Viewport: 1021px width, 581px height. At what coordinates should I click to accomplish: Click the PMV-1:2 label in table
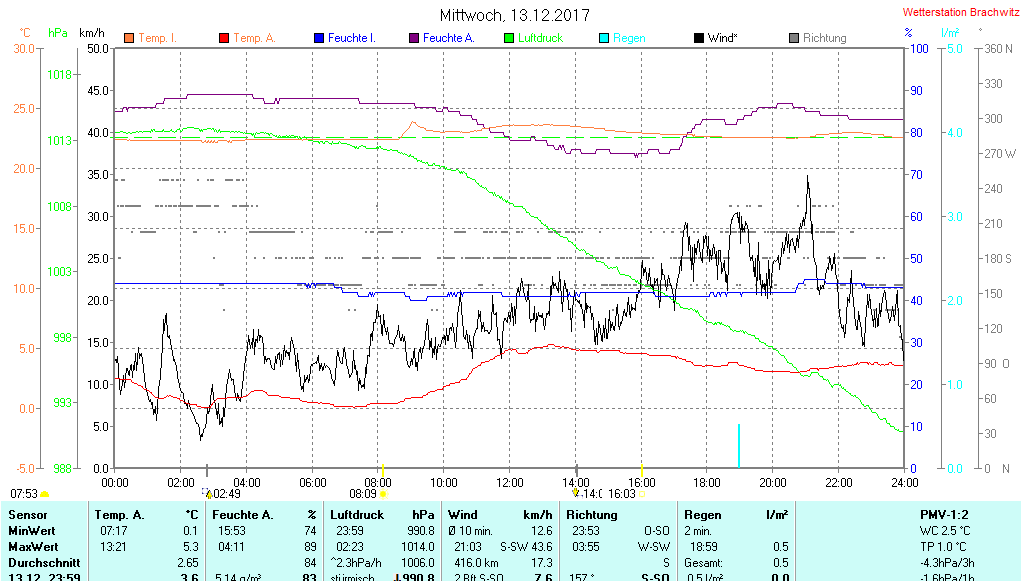(x=942, y=515)
